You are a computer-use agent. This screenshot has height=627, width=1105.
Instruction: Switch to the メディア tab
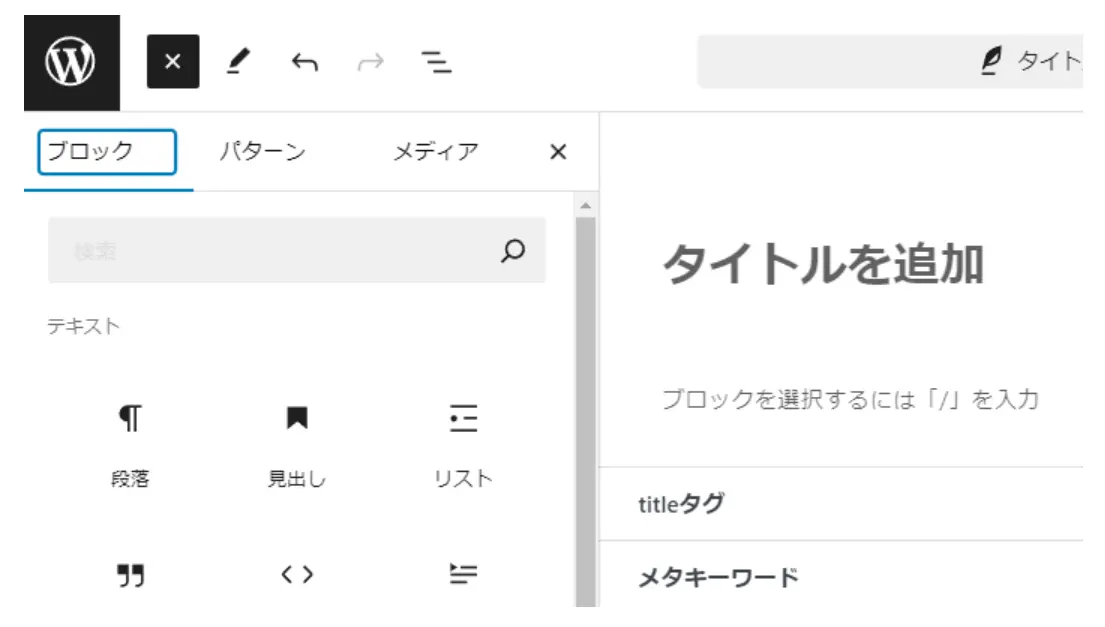pyautogui.click(x=436, y=151)
